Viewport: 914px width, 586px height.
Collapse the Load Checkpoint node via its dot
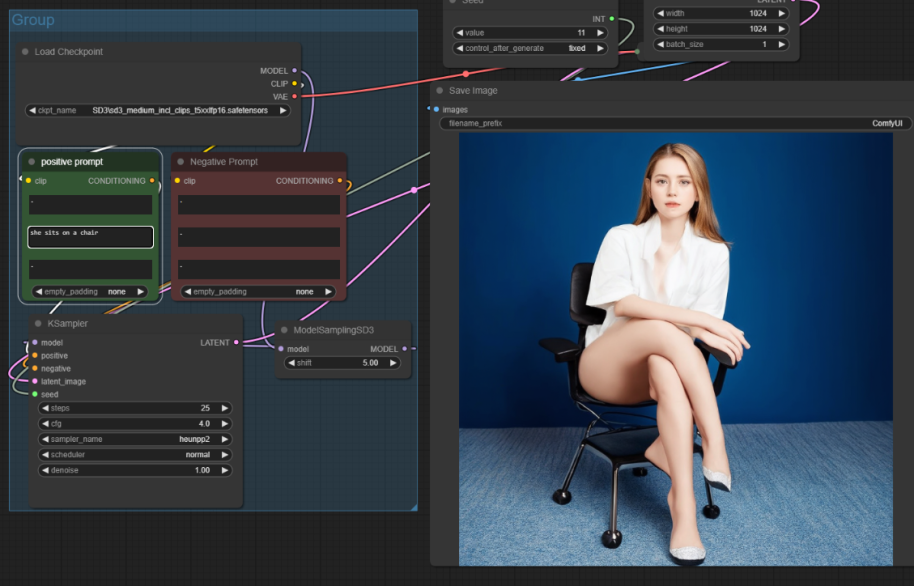(x=25, y=52)
